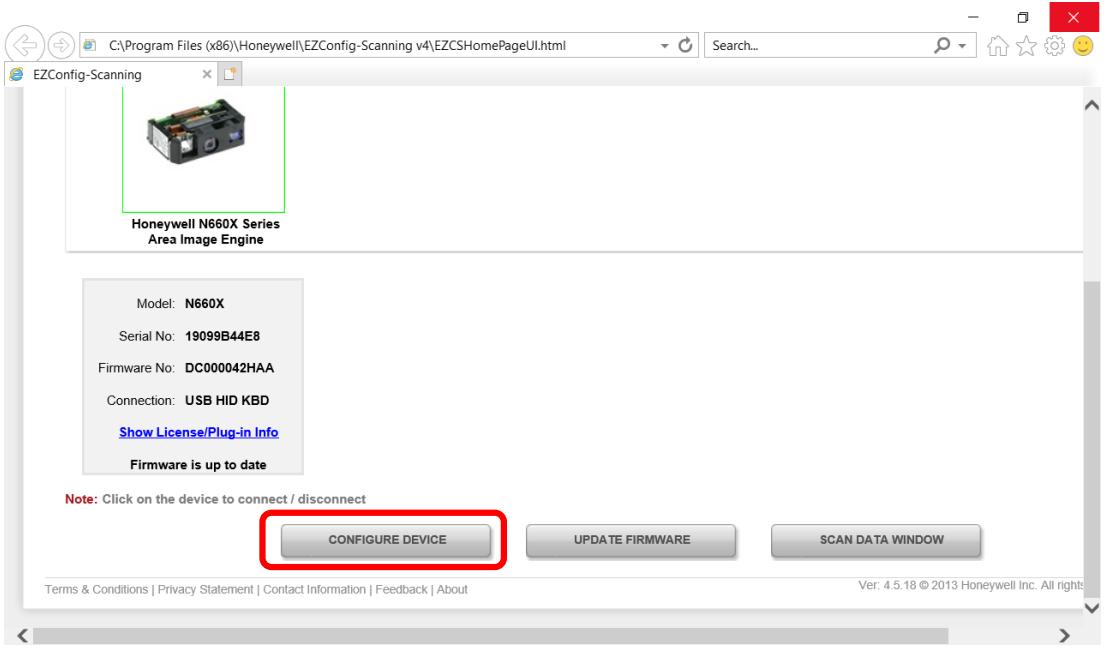This screenshot has height=648, width=1110.
Task: Click the smiley feedback icon
Action: coord(1082,46)
